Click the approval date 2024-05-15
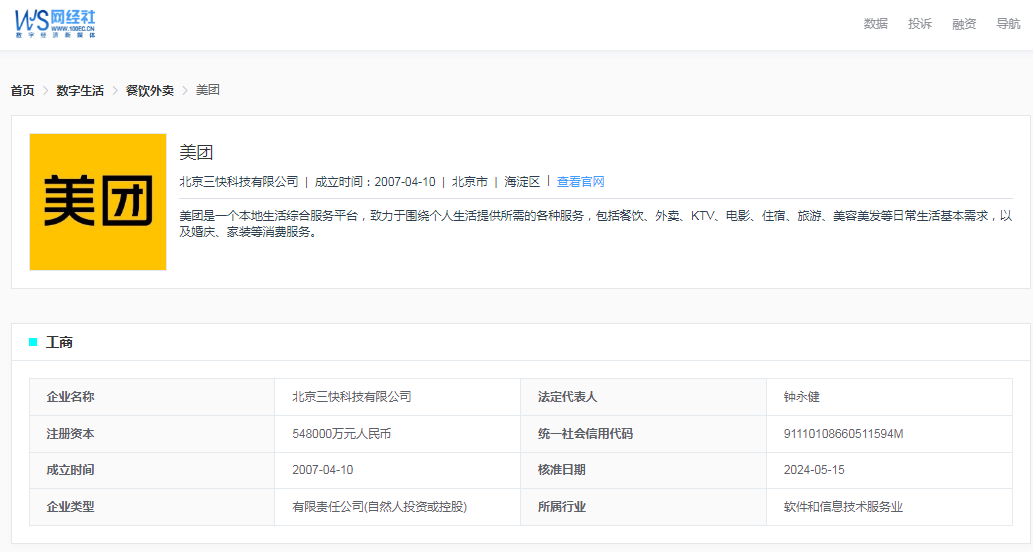 814,470
